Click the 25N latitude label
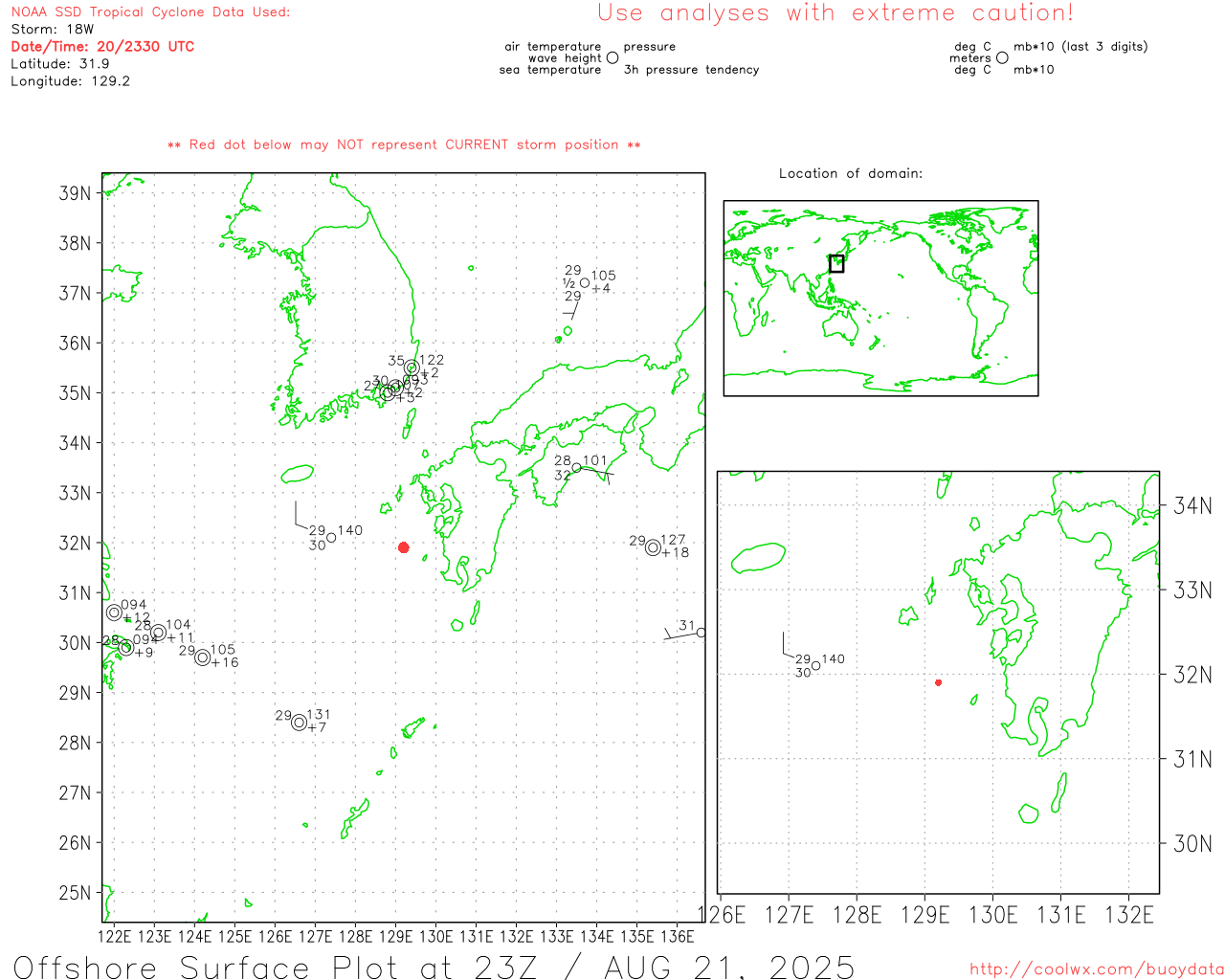 tap(75, 893)
